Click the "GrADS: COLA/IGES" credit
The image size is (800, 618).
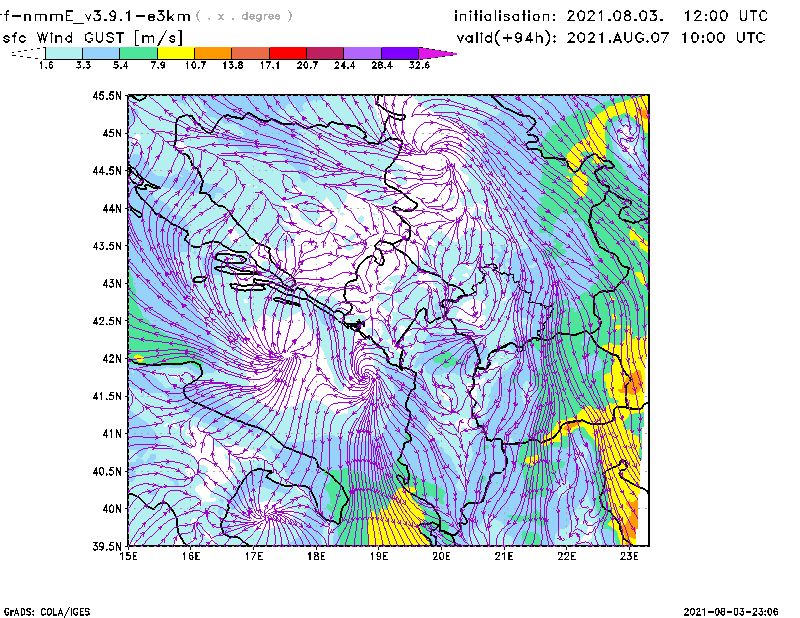(47, 612)
